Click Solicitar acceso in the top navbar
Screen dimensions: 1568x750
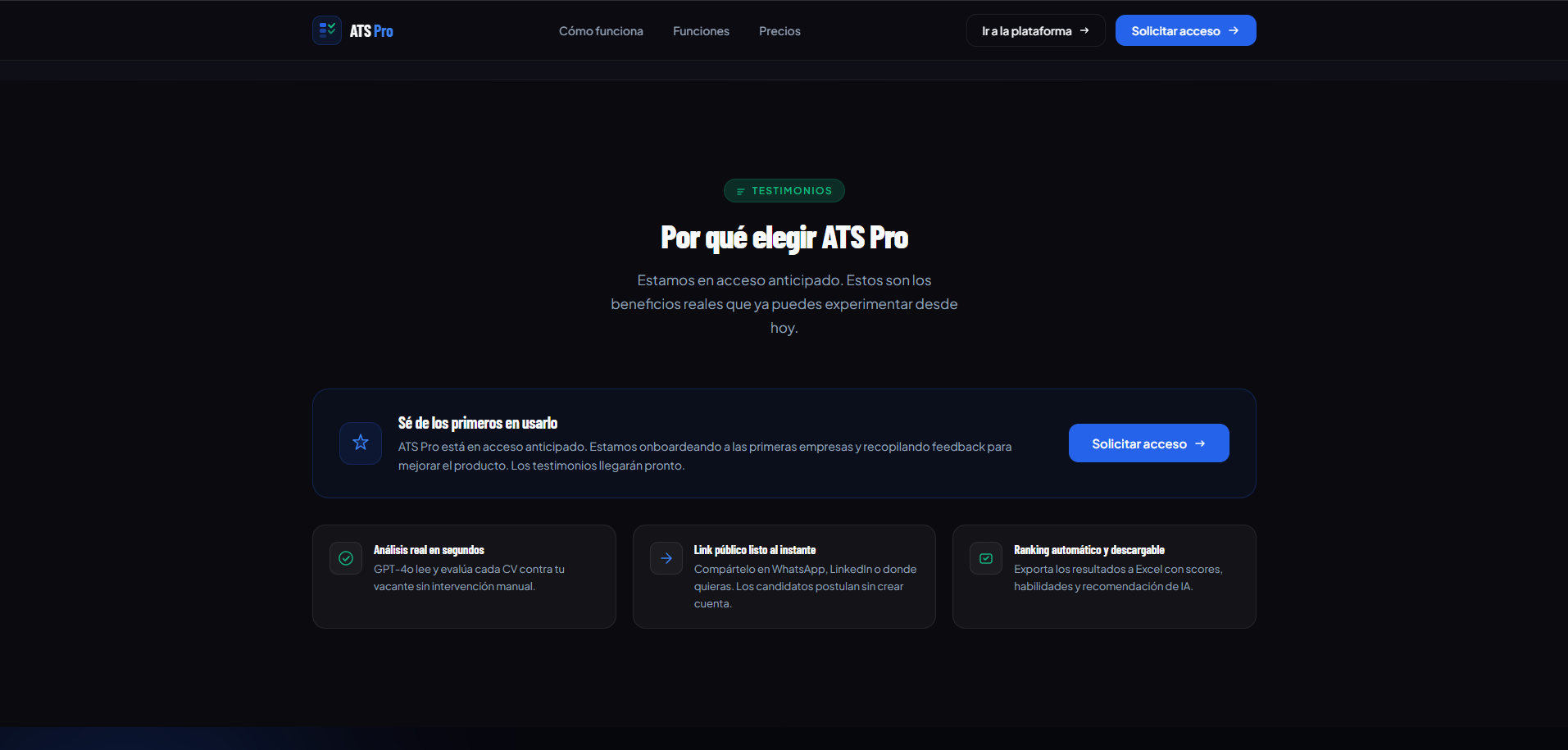[x=1186, y=30]
